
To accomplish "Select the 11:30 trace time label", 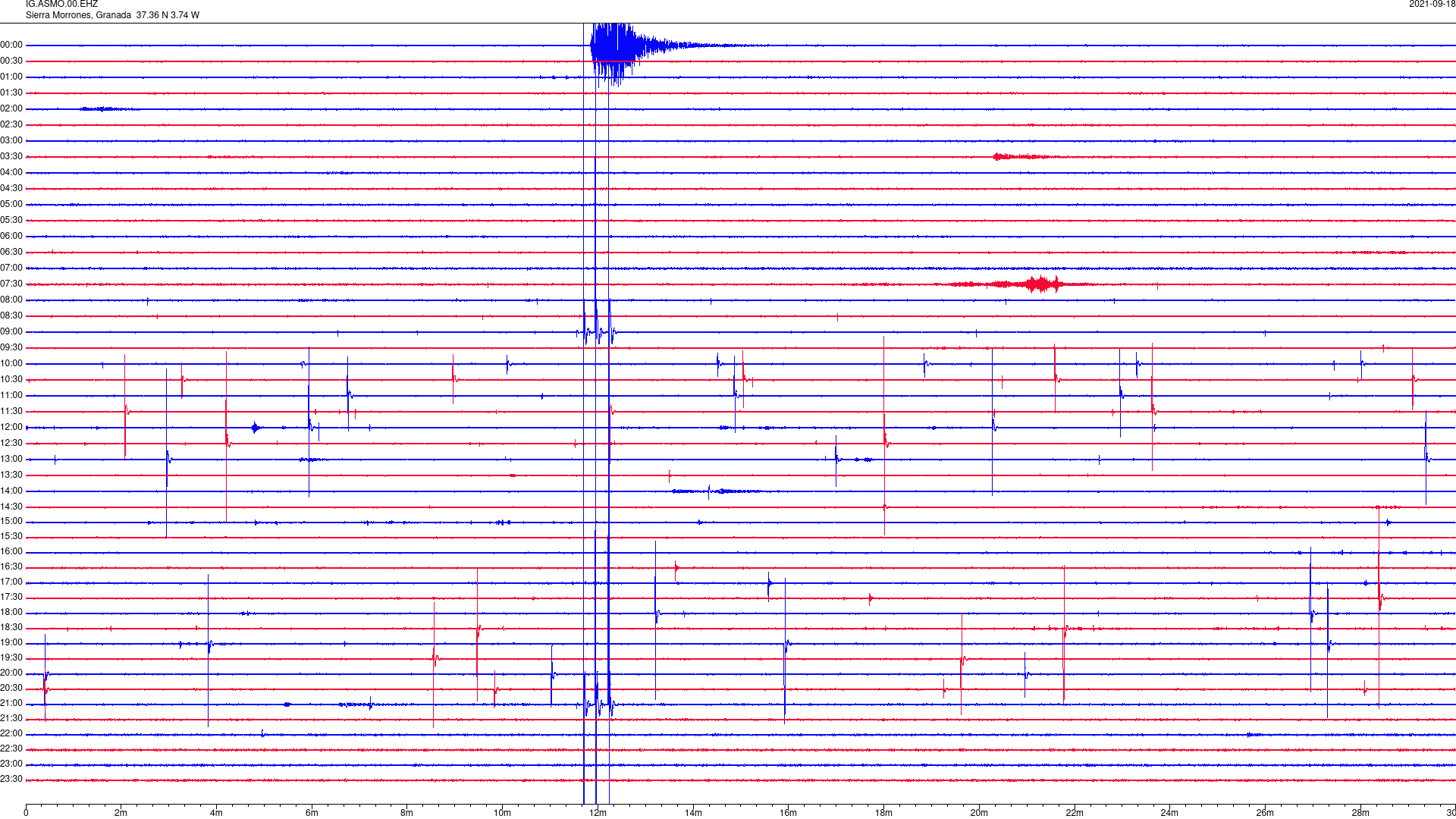I will [11, 412].
